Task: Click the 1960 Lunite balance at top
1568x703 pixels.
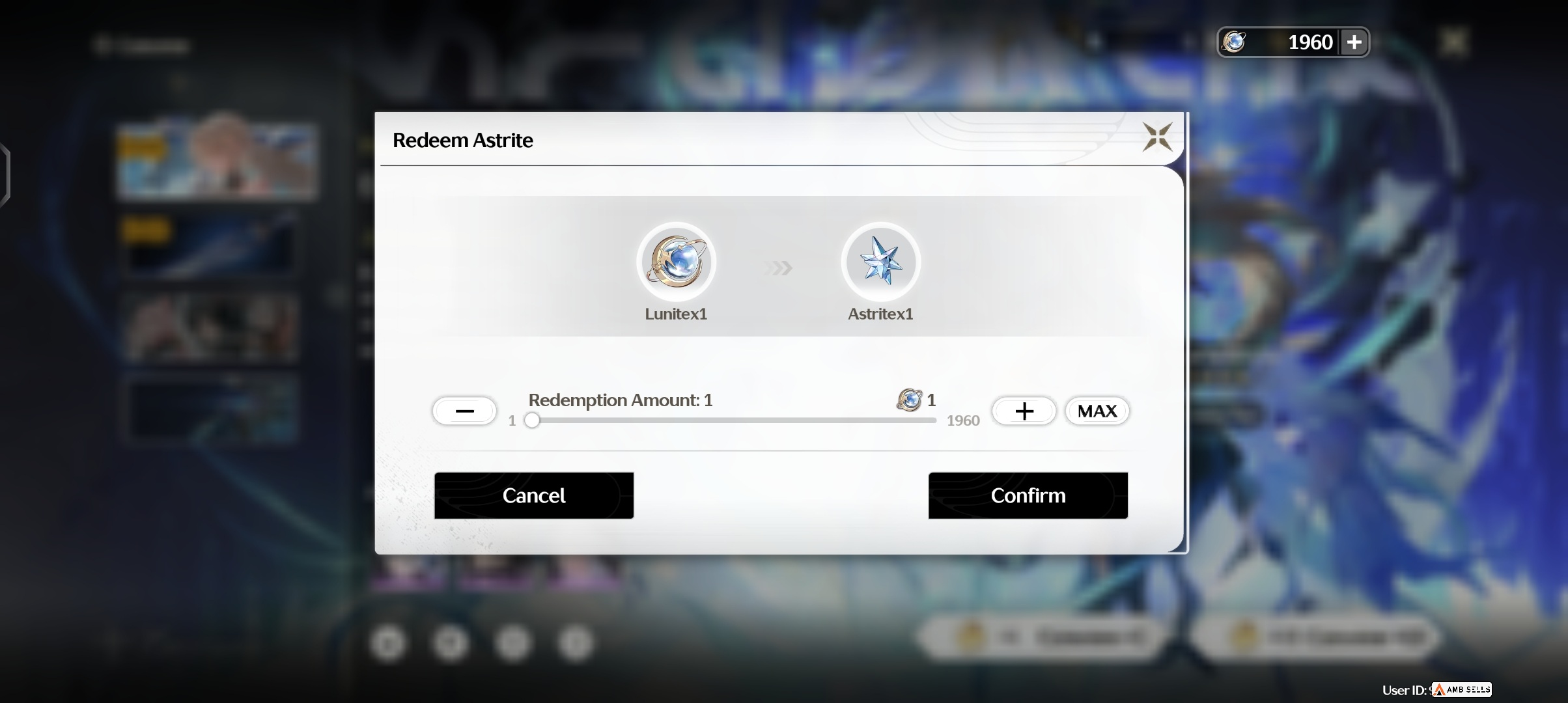Action: 1310,42
